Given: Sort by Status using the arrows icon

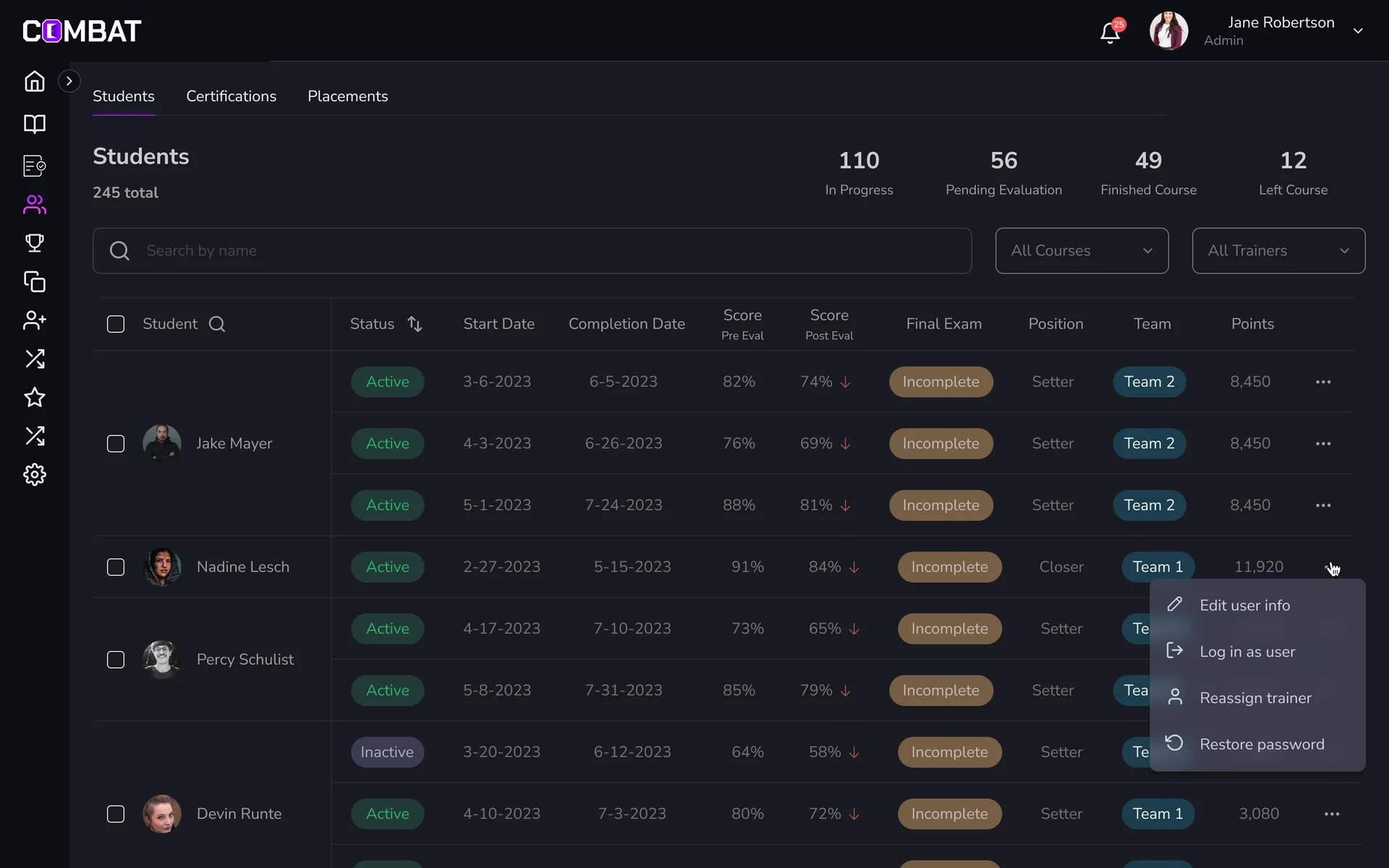Looking at the screenshot, I should (415, 324).
